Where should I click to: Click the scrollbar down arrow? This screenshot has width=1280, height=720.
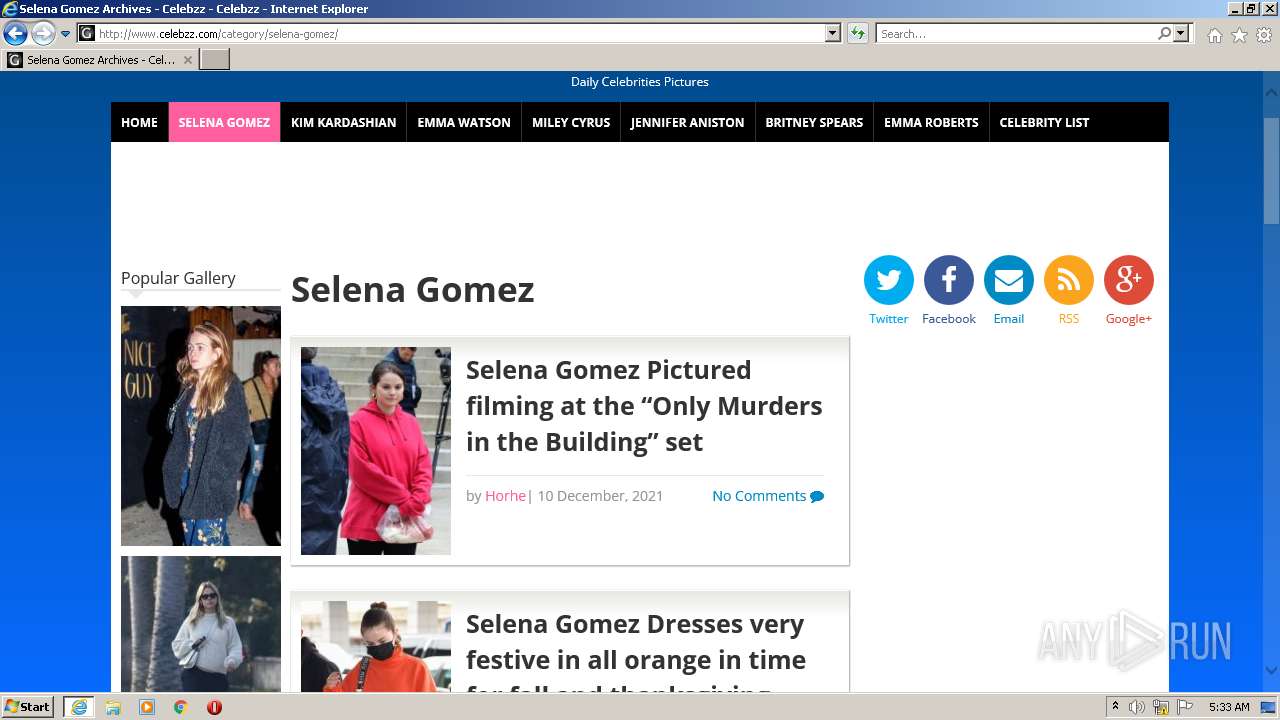1271,671
